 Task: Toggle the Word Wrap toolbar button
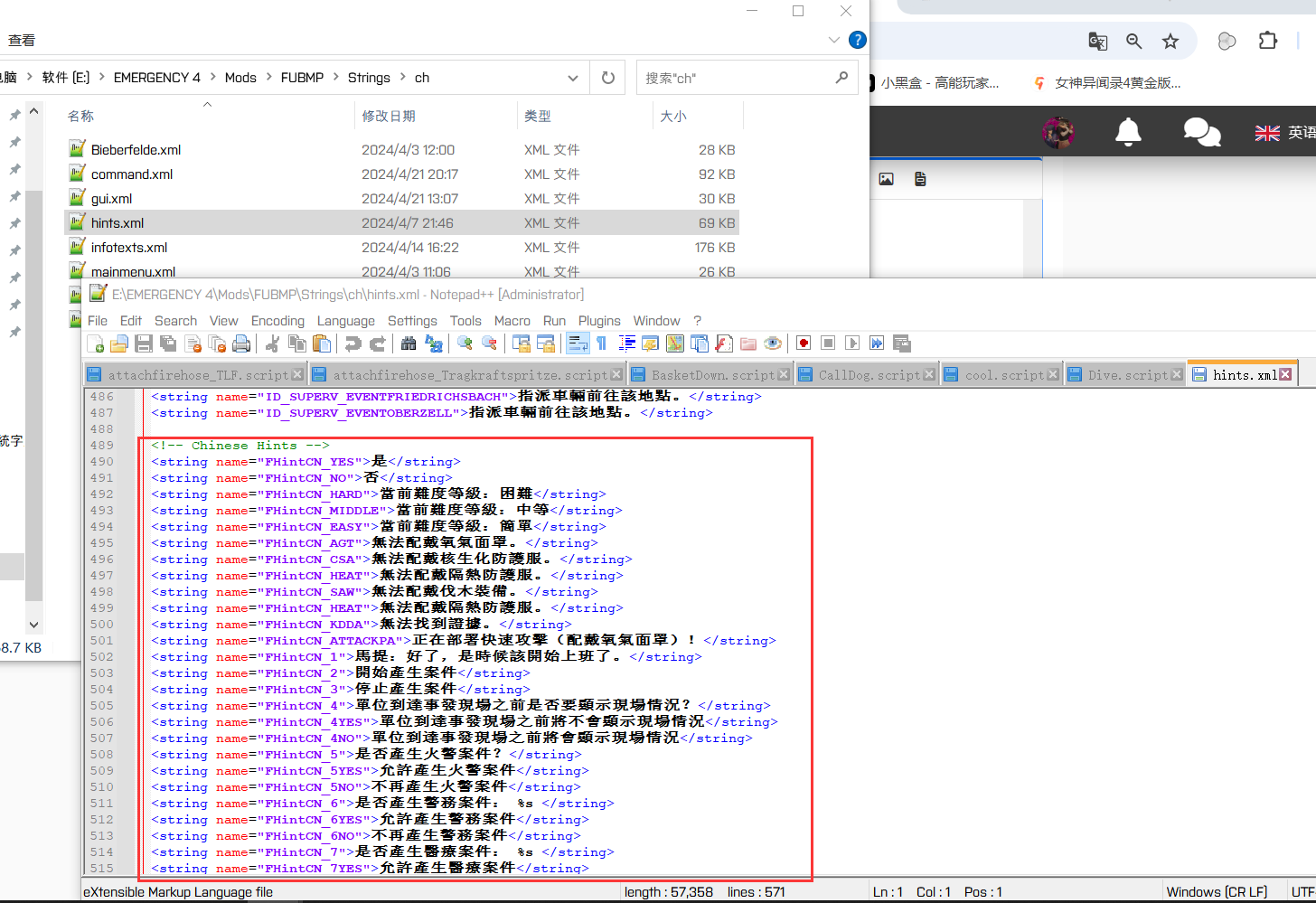(x=577, y=343)
